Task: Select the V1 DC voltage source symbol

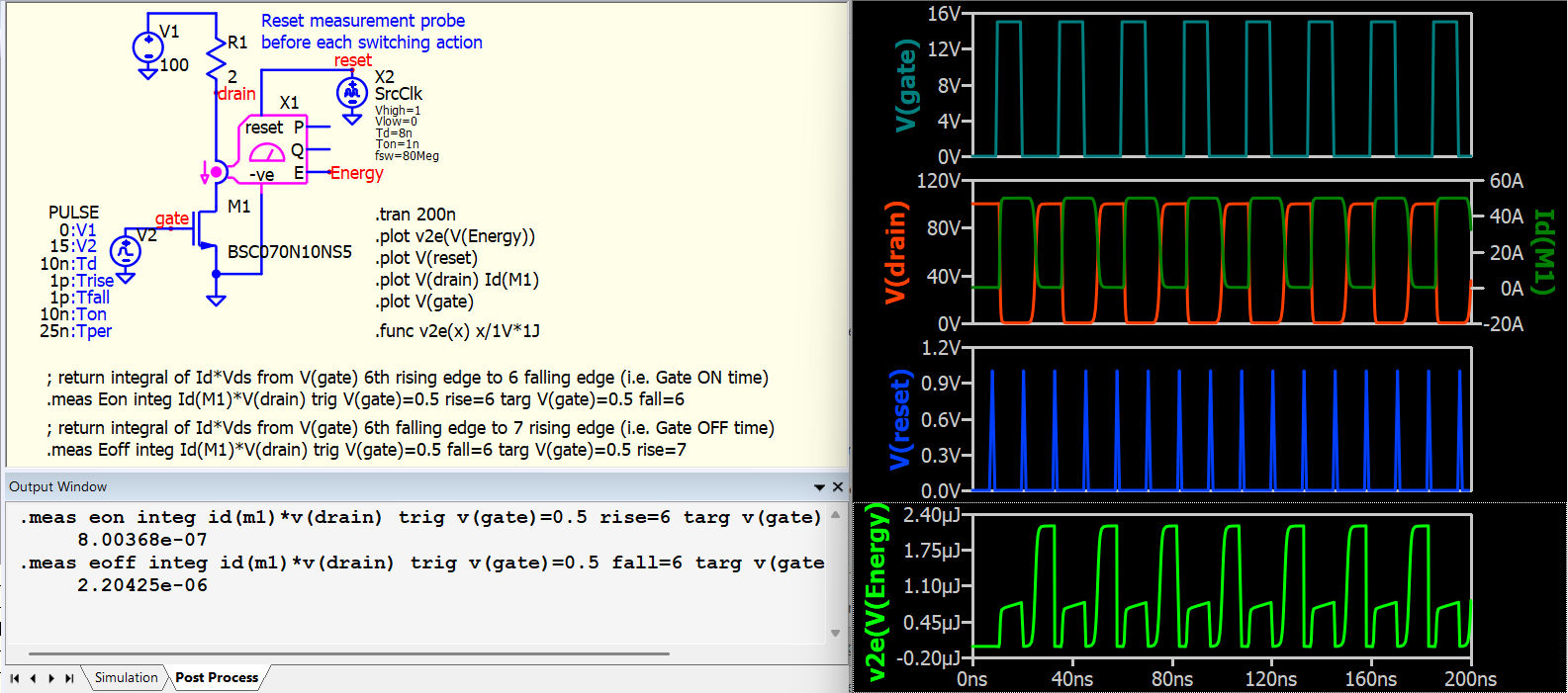Action: click(x=147, y=46)
